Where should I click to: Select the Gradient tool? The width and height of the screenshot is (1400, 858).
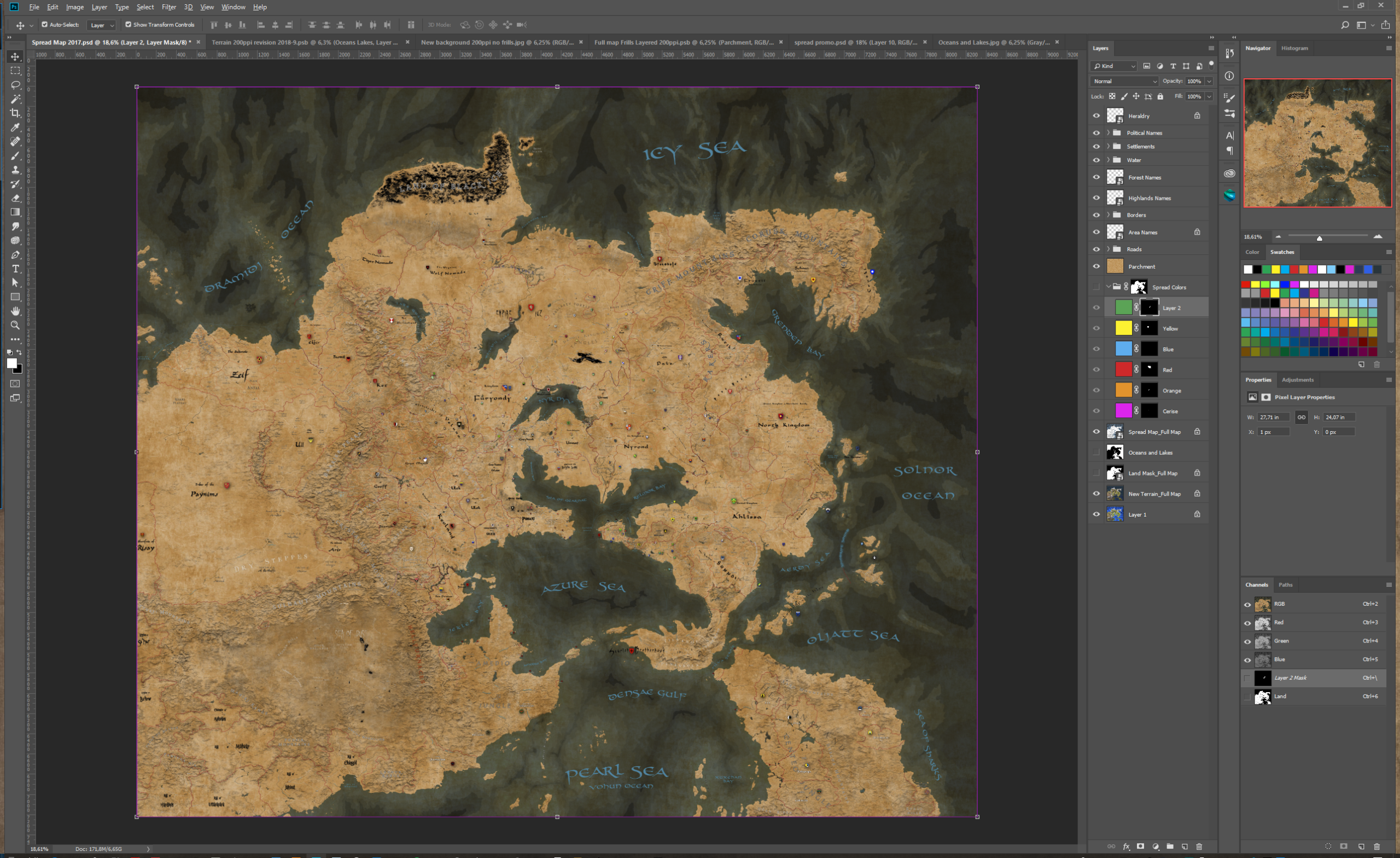click(15, 212)
